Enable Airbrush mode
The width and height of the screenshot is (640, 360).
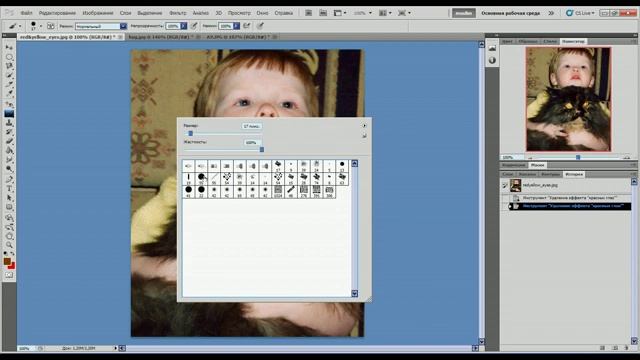pyautogui.click(x=247, y=26)
